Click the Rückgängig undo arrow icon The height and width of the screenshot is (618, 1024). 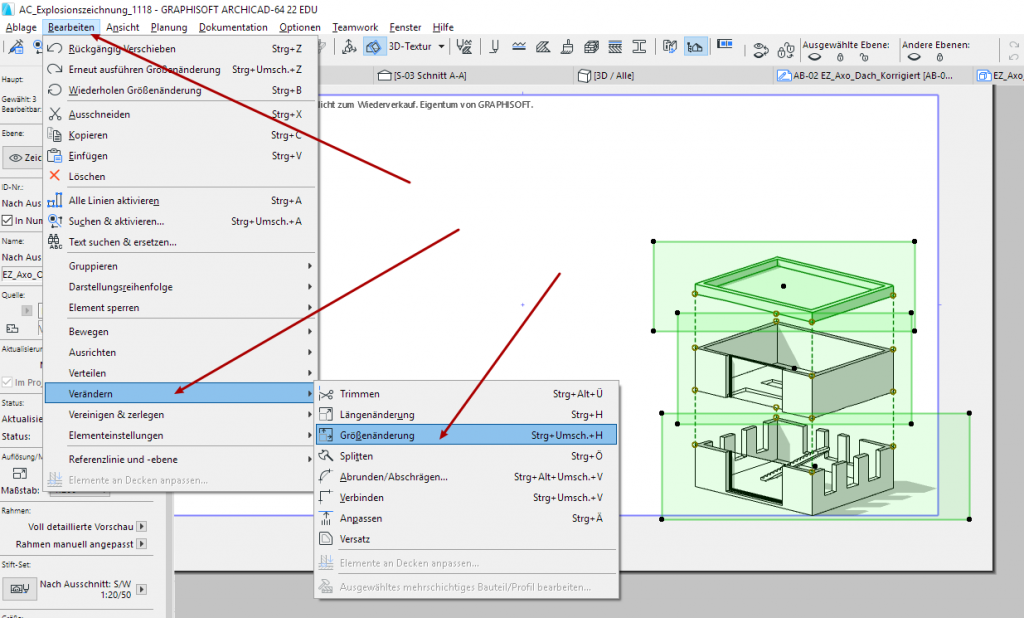tap(55, 48)
